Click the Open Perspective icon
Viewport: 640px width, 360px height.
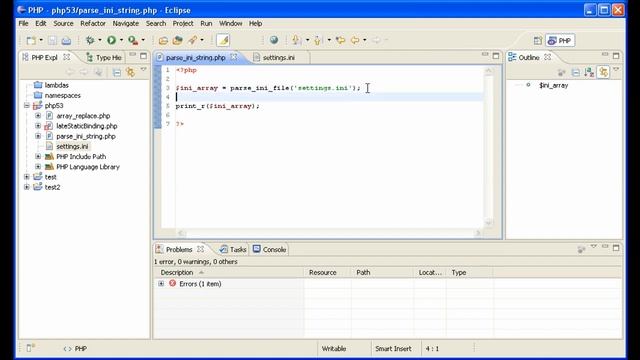pyautogui.click(x=538, y=40)
